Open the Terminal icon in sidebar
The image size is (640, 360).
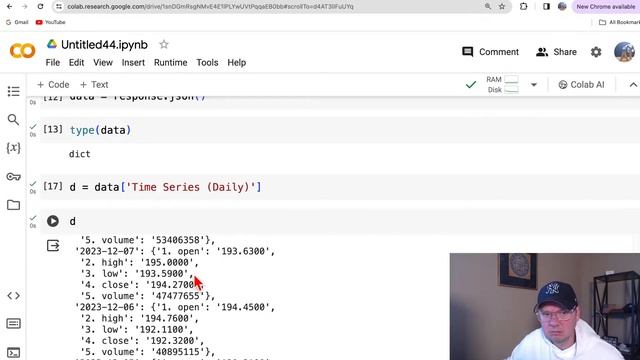coord(13,352)
